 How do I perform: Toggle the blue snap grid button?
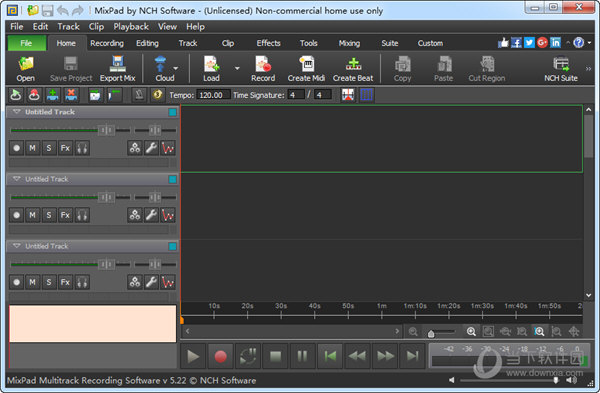pyautogui.click(x=366, y=95)
